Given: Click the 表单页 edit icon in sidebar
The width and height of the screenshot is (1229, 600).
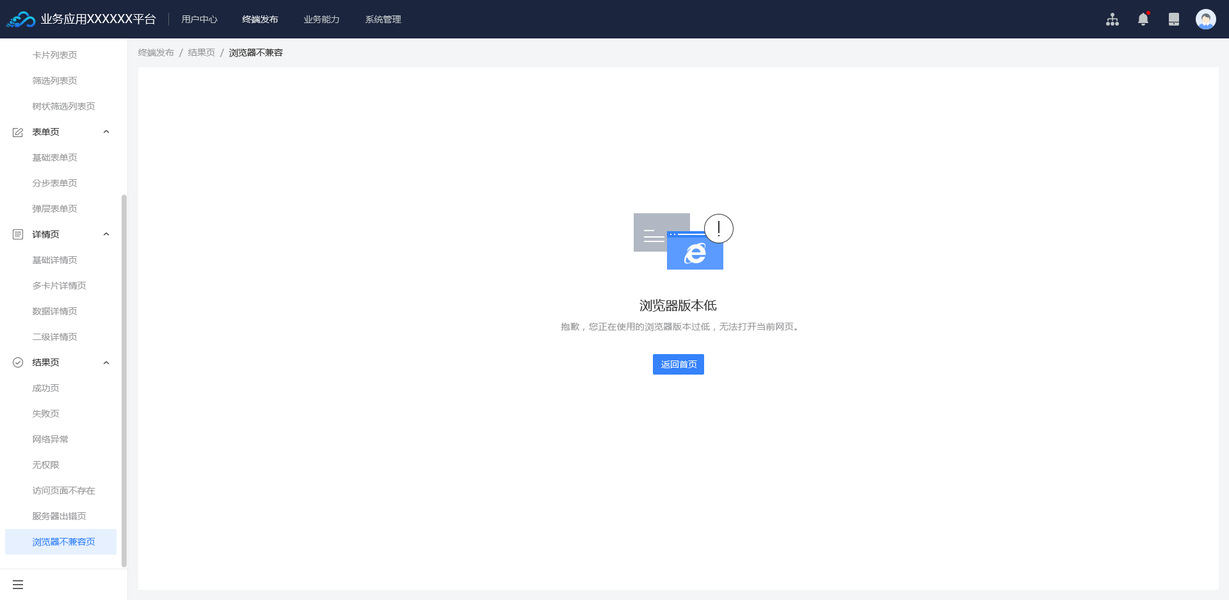Looking at the screenshot, I should pyautogui.click(x=18, y=132).
